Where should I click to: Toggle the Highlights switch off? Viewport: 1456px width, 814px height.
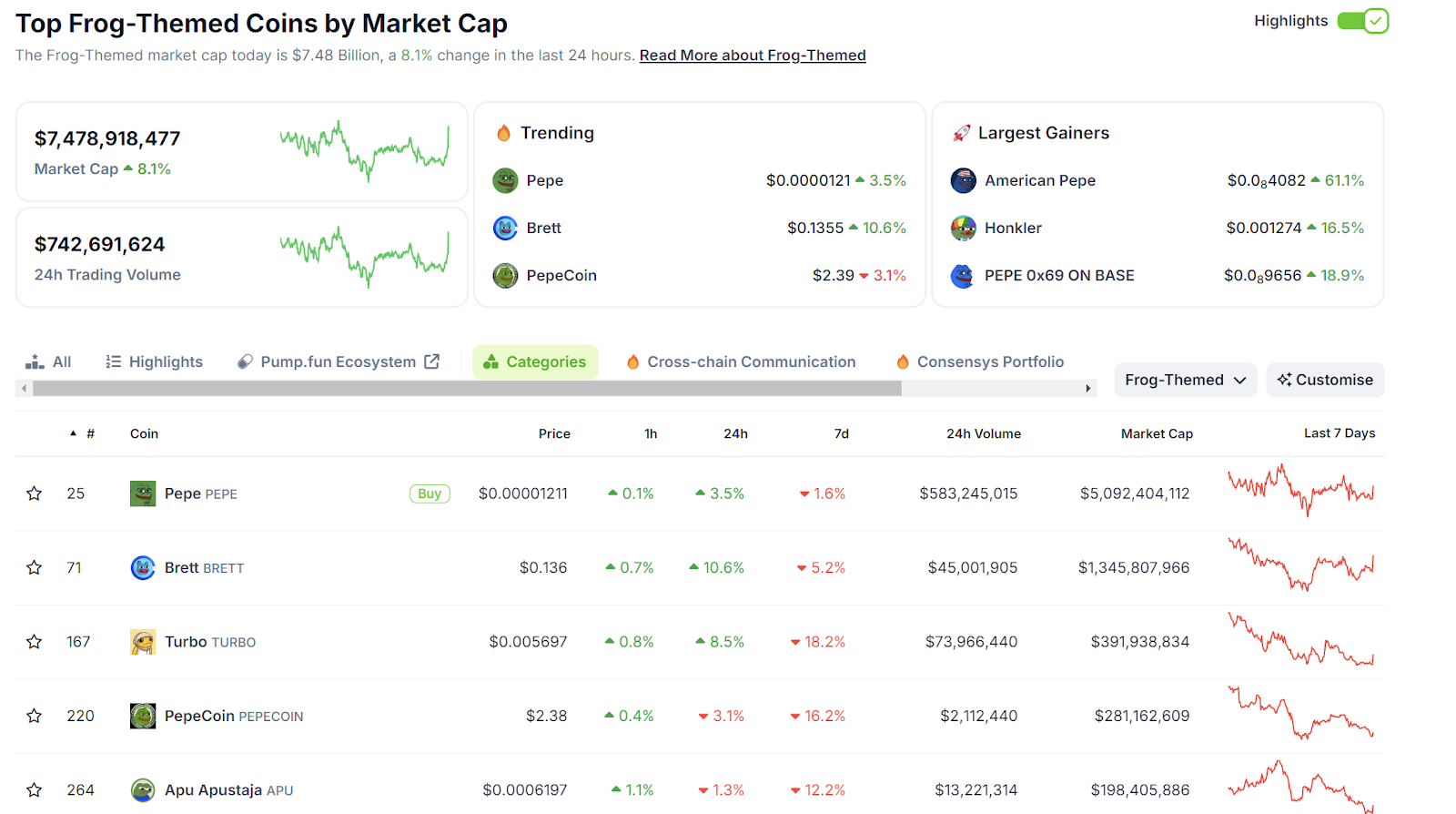tap(1362, 21)
